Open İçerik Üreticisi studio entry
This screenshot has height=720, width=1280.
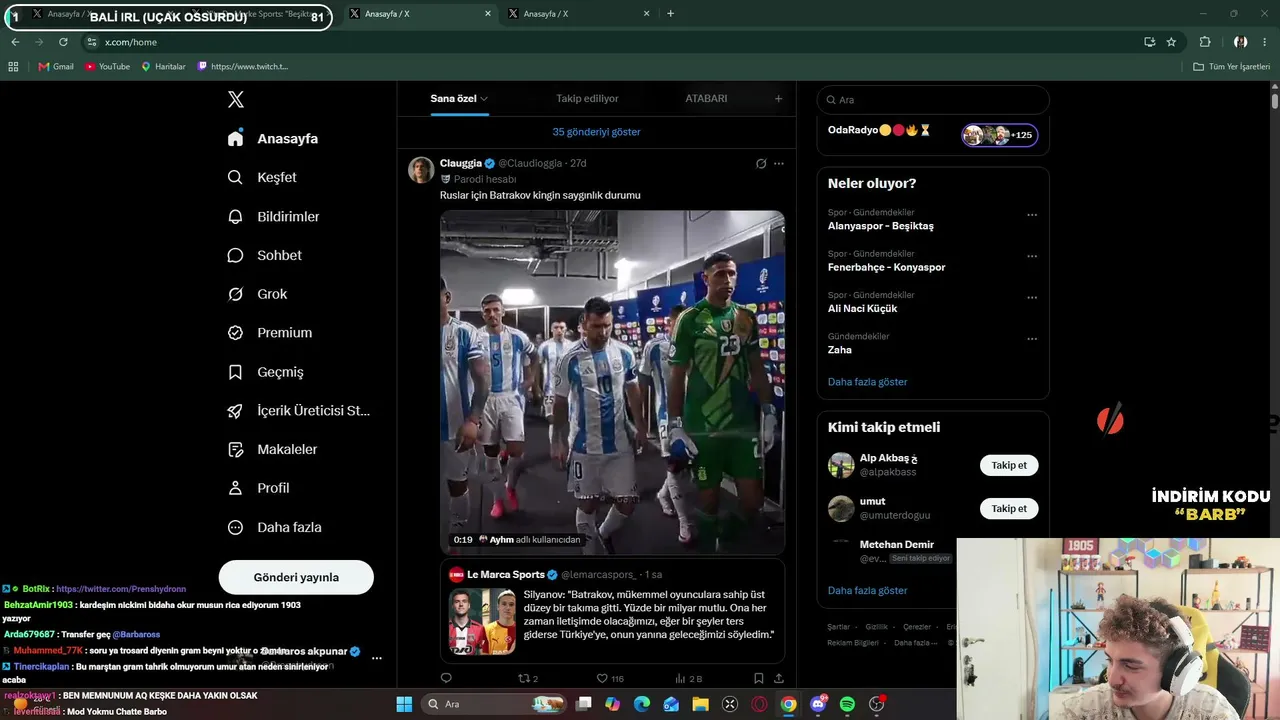(299, 411)
